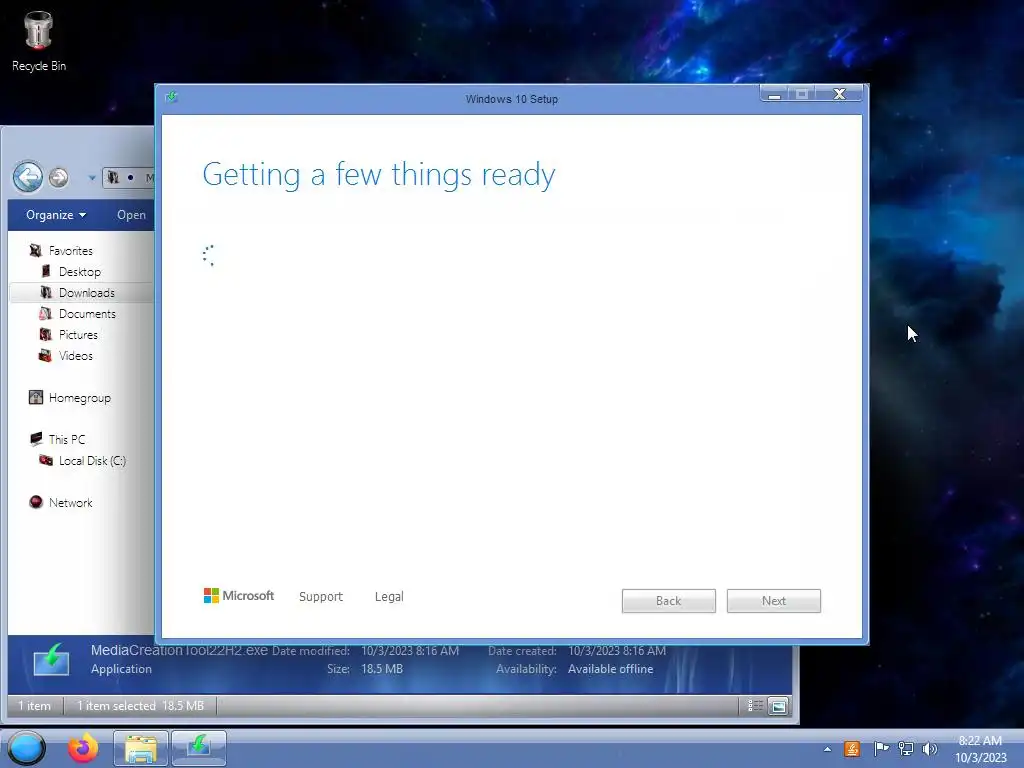This screenshot has height=768, width=1024.
Task: Click the Desktop folder icon in sidebar
Action: click(x=46, y=271)
